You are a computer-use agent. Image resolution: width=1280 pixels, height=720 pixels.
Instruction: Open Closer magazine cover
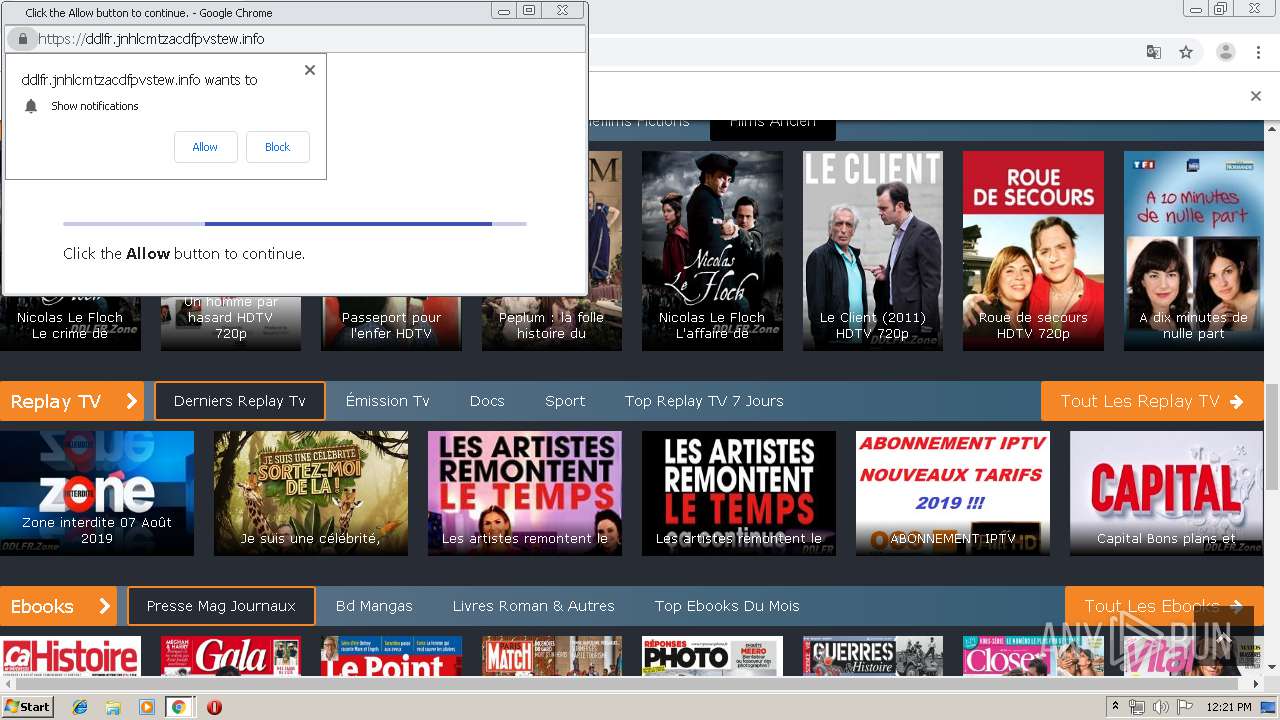pyautogui.click(x=1033, y=656)
